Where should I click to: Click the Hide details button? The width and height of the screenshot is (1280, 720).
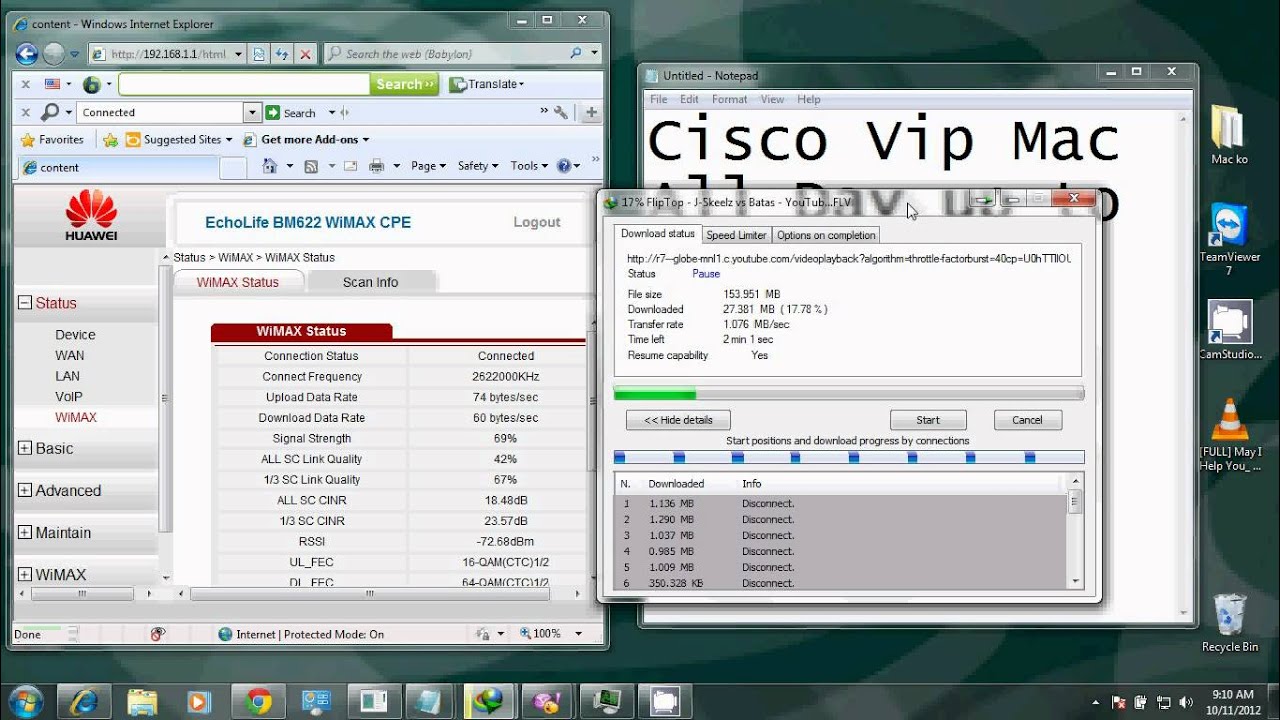678,420
